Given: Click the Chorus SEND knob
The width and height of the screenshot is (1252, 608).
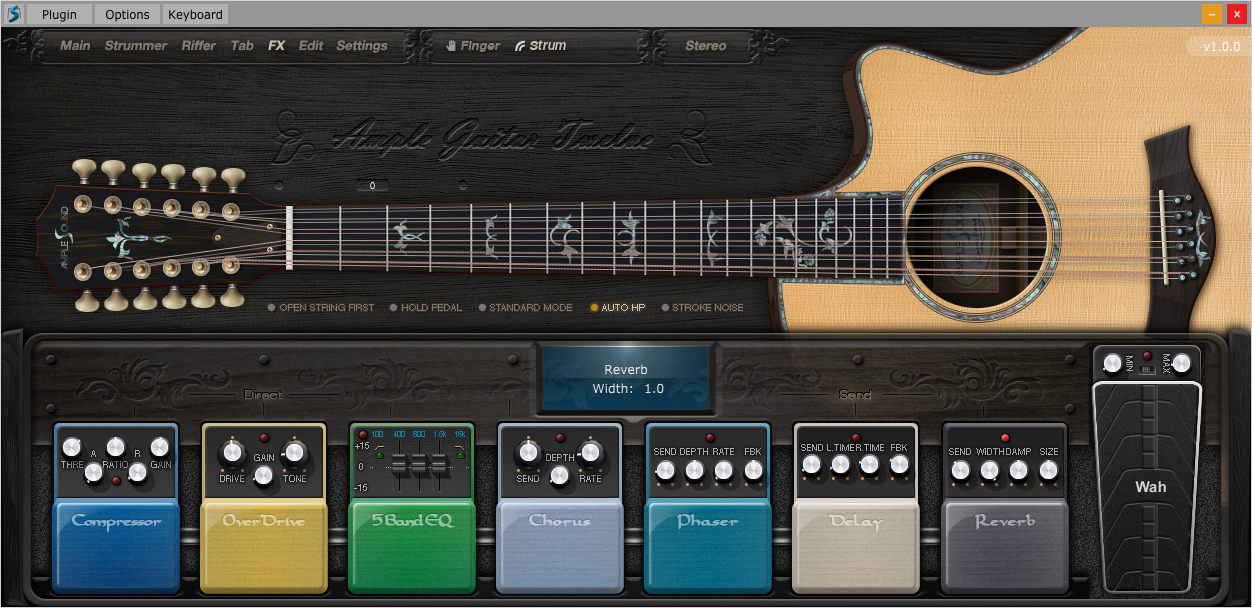Looking at the screenshot, I should point(528,454).
